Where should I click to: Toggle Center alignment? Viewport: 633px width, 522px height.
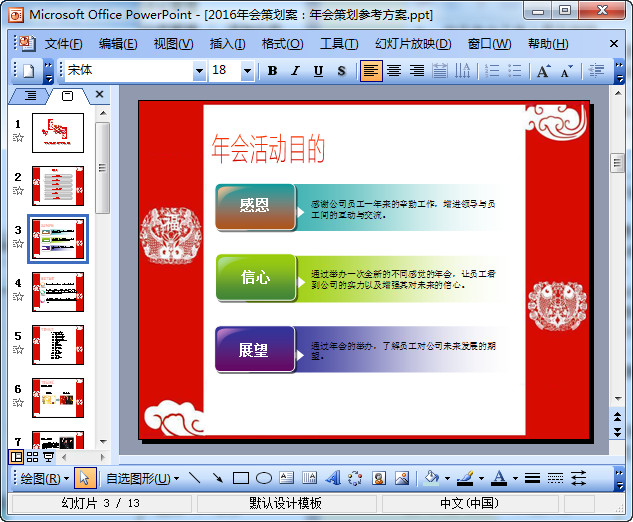(x=394, y=71)
